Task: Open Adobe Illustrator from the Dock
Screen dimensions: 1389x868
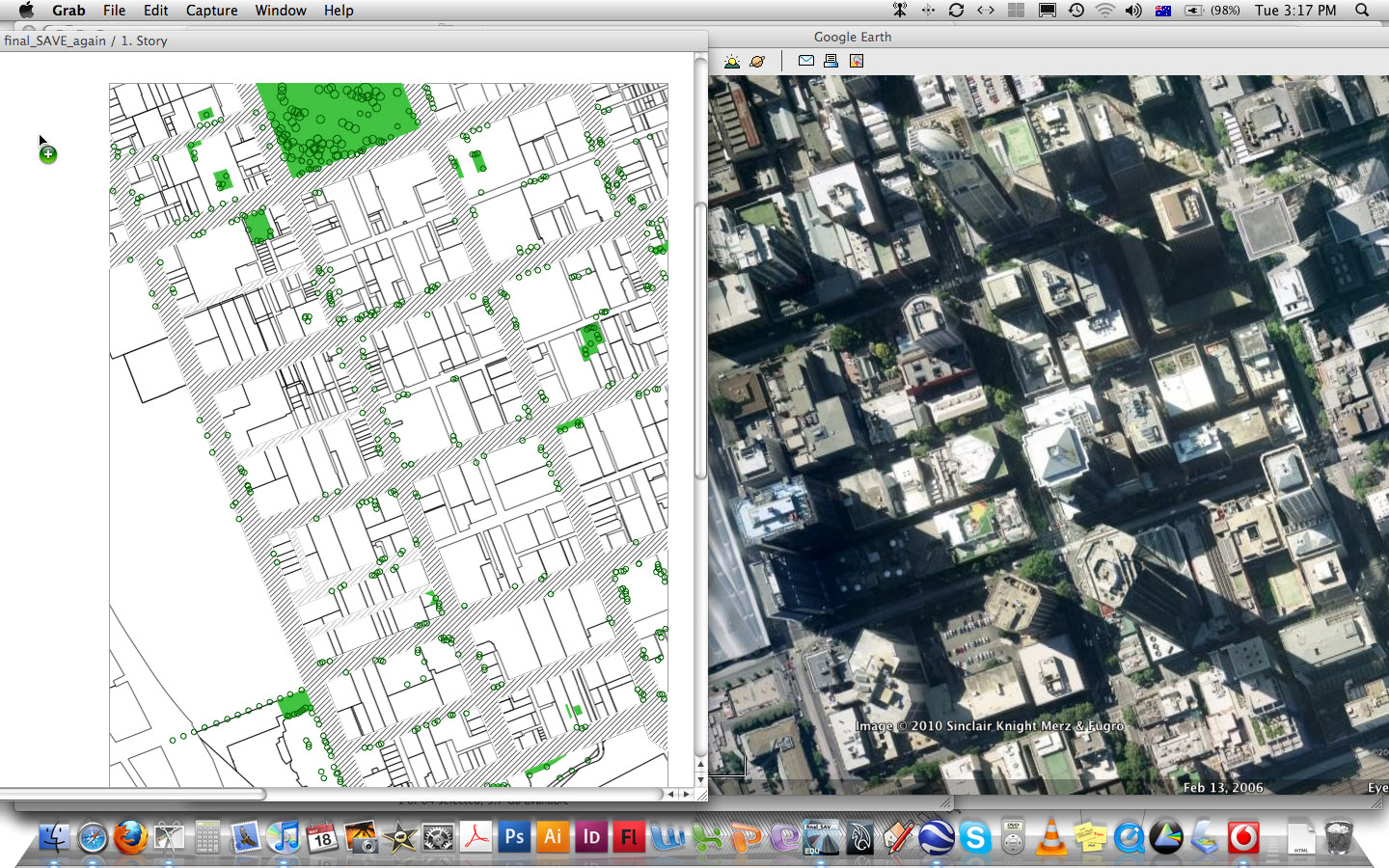Action: pyautogui.click(x=553, y=838)
